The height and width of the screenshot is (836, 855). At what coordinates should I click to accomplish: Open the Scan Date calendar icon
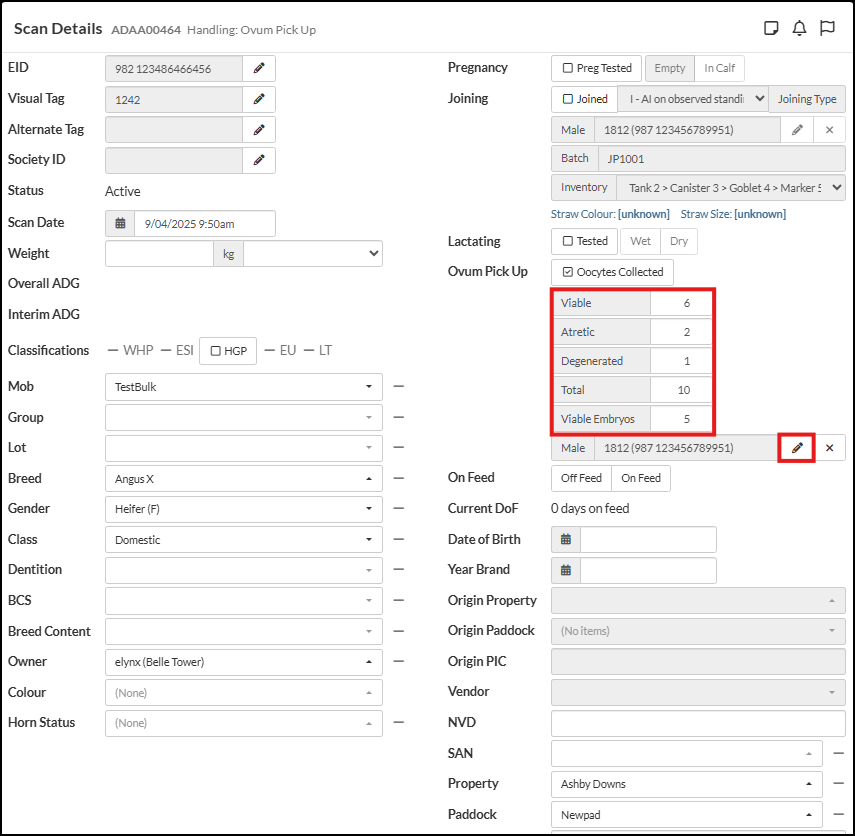[x=120, y=223]
